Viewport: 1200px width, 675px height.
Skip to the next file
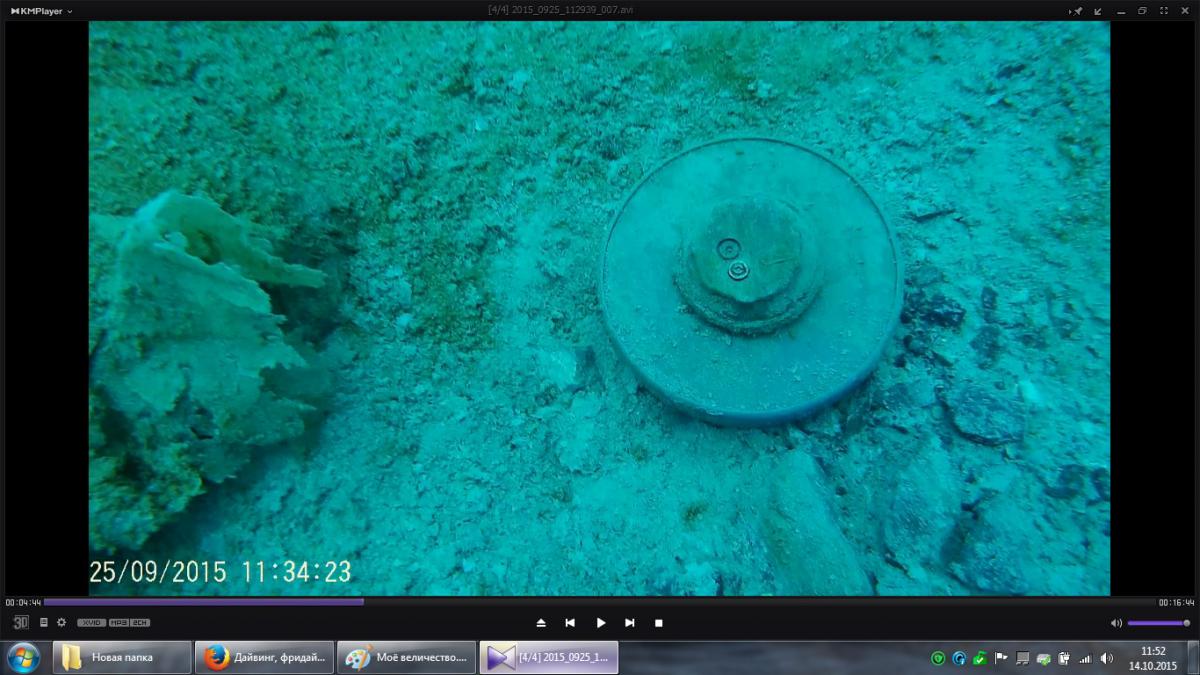click(630, 623)
